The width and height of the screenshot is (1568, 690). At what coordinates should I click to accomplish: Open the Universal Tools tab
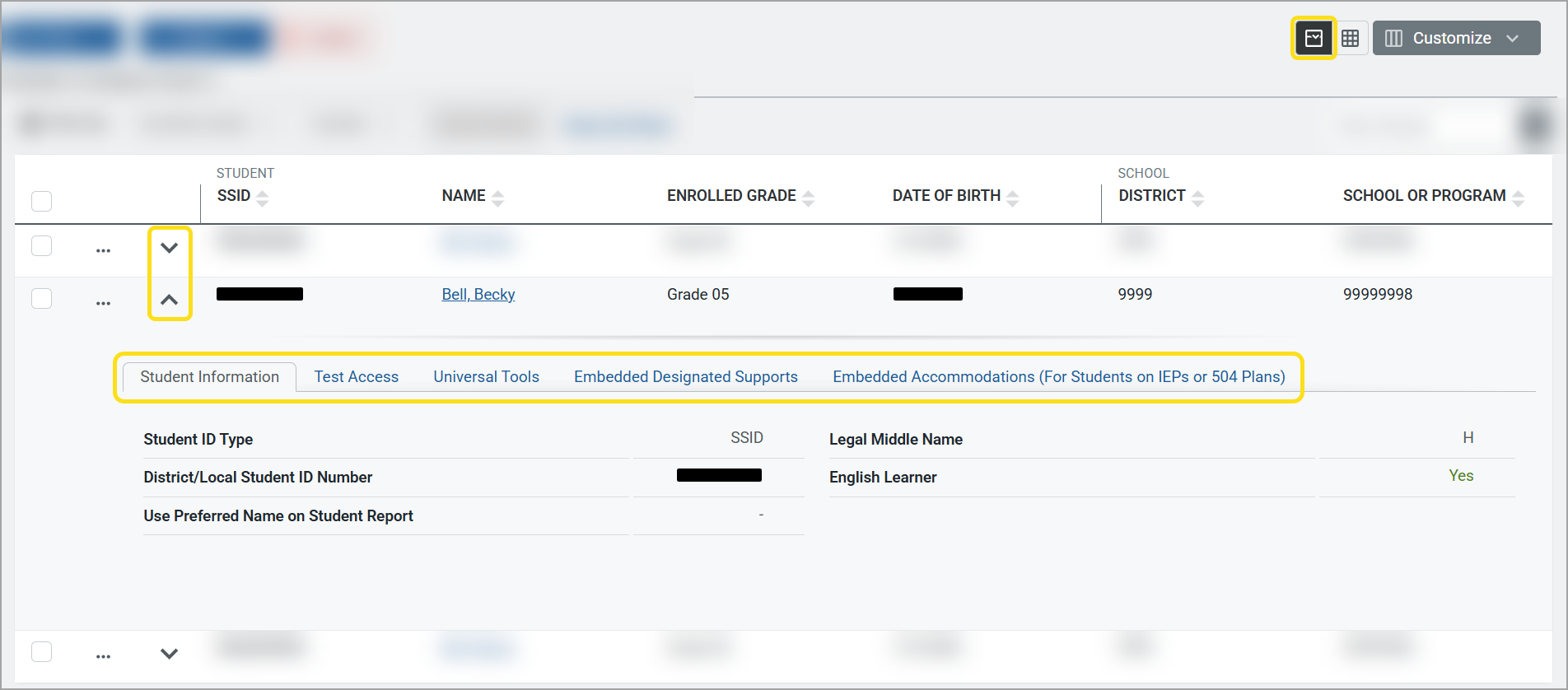486,376
